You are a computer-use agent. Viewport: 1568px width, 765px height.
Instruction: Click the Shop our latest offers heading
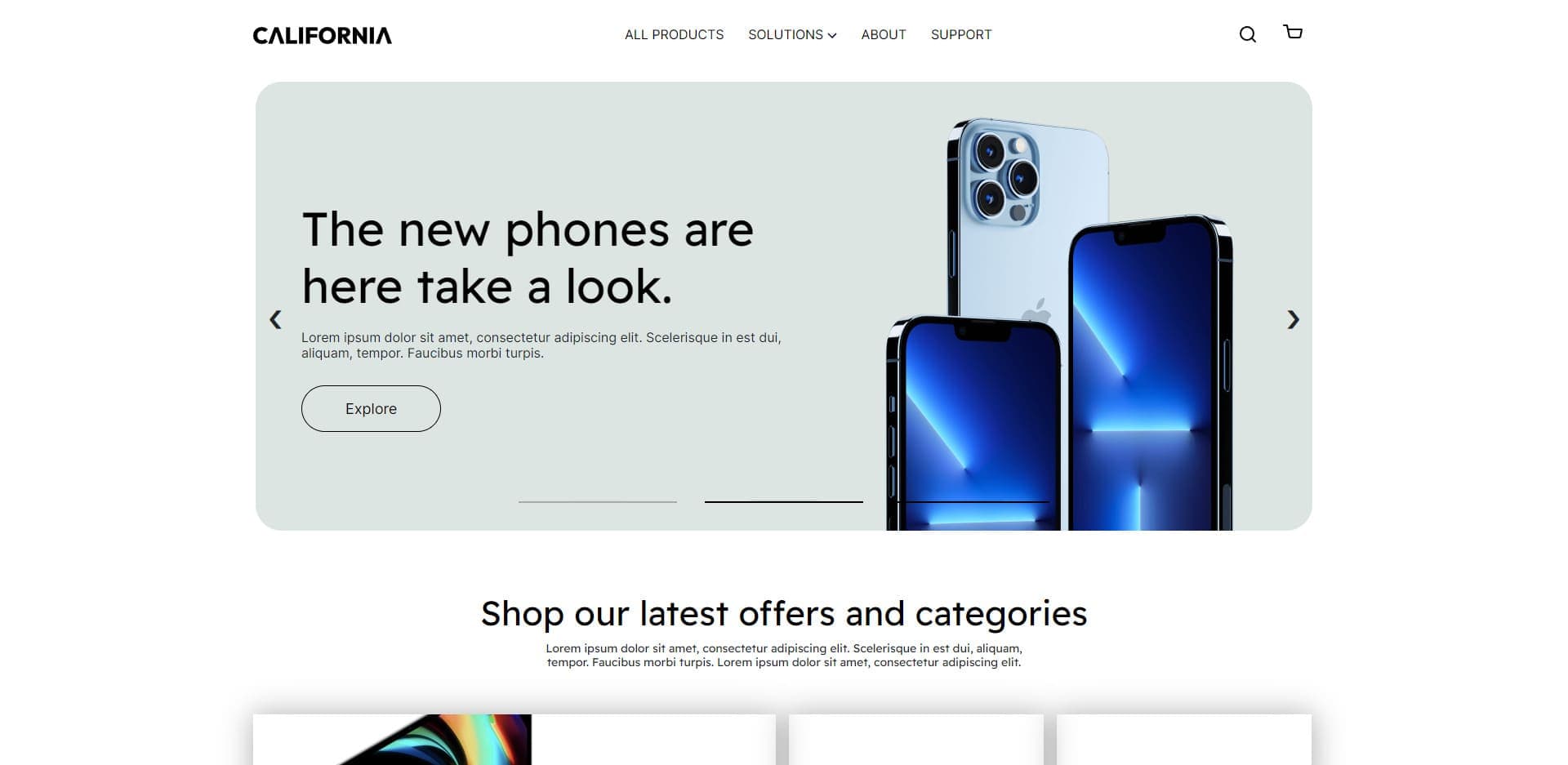784,614
